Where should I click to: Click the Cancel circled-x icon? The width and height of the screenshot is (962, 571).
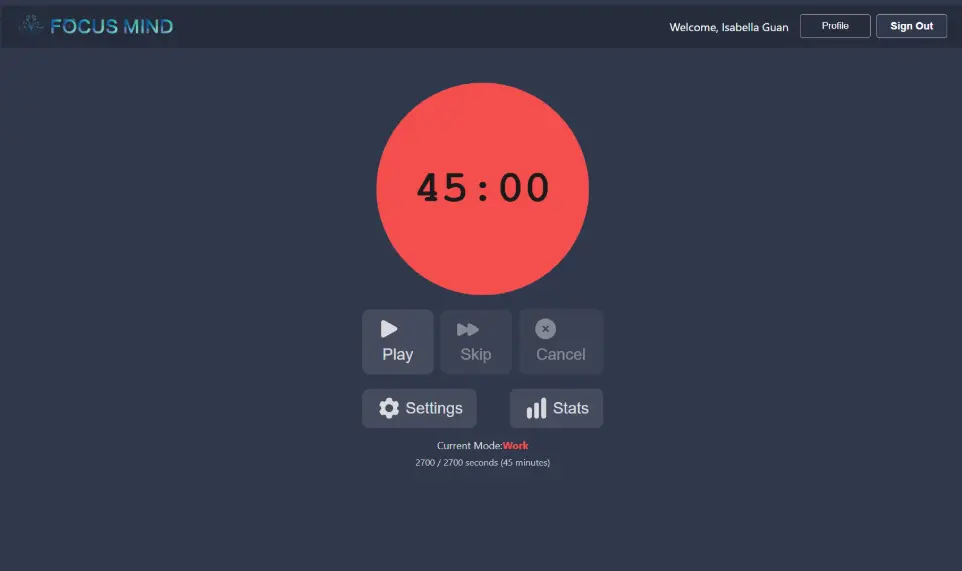[x=545, y=329]
